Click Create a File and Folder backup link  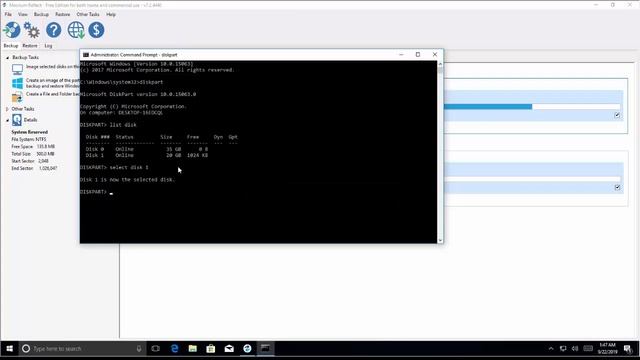(x=53, y=94)
